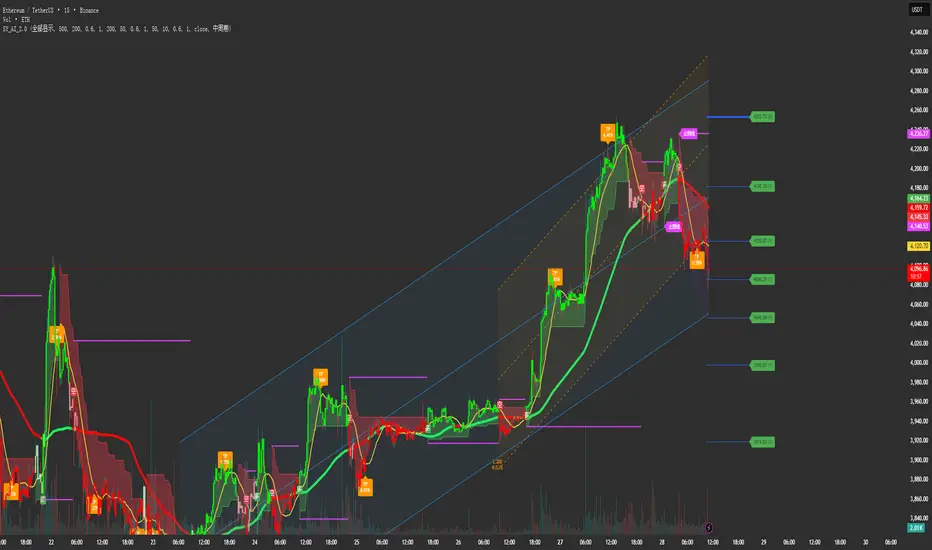Click the 4,000.00 price scale tick
This screenshot has height=550, width=932.
click(x=919, y=363)
